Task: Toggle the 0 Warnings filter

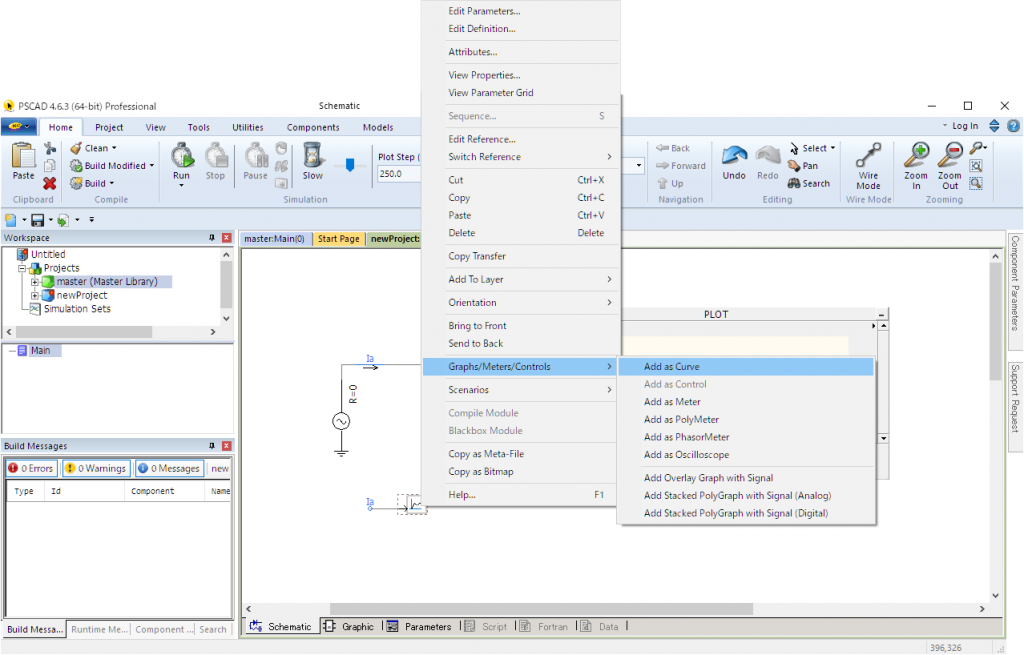Action: [x=95, y=468]
